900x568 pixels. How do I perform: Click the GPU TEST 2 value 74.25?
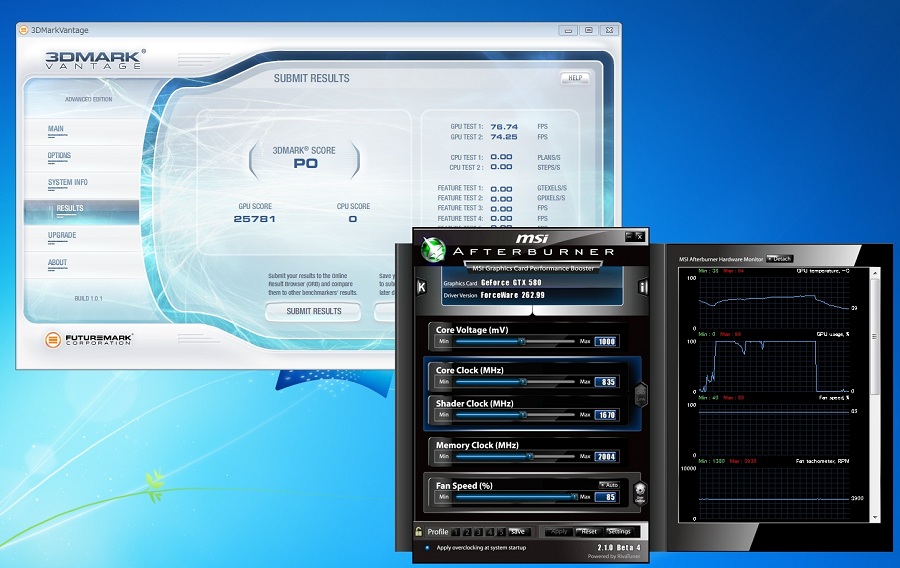(x=504, y=137)
